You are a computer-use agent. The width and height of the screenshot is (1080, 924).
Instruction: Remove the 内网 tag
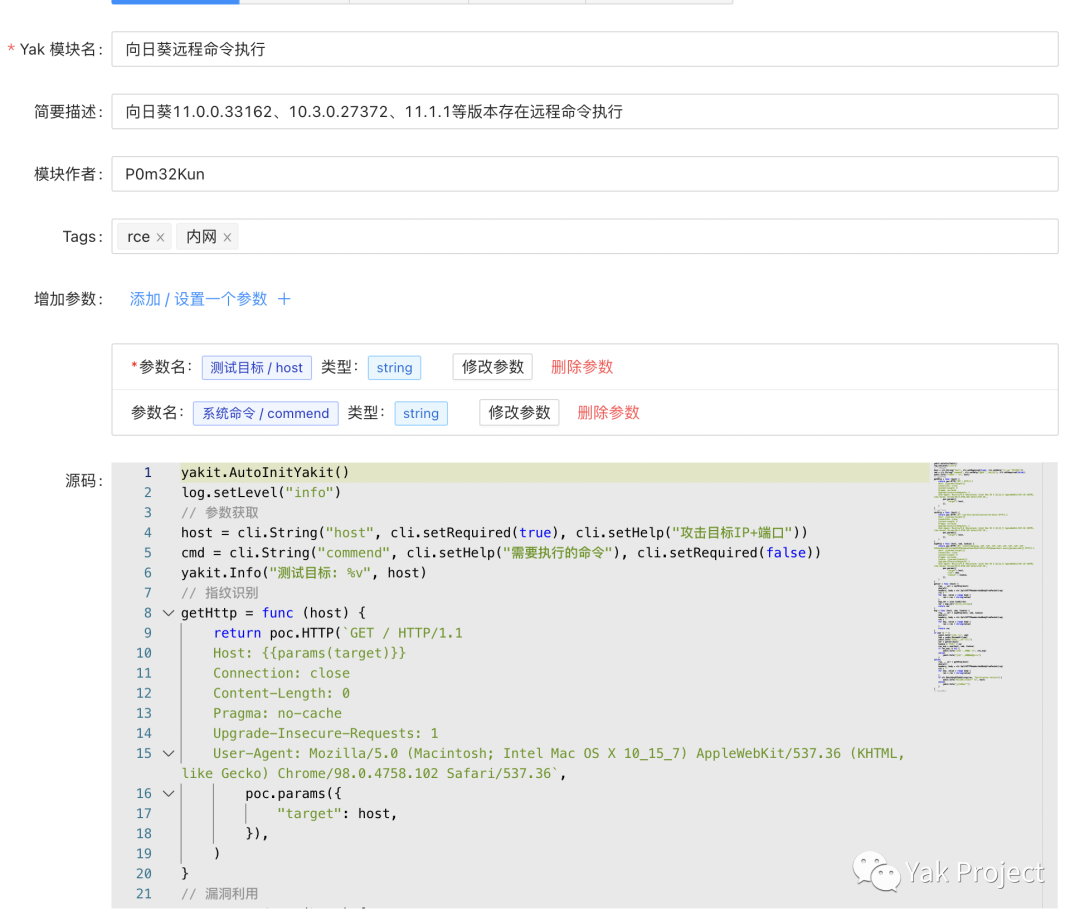pos(227,238)
